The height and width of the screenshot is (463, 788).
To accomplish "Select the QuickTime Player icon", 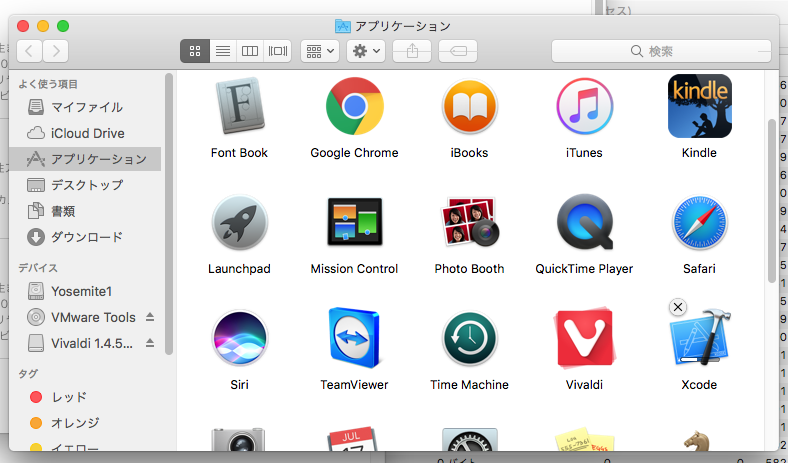I will [584, 222].
